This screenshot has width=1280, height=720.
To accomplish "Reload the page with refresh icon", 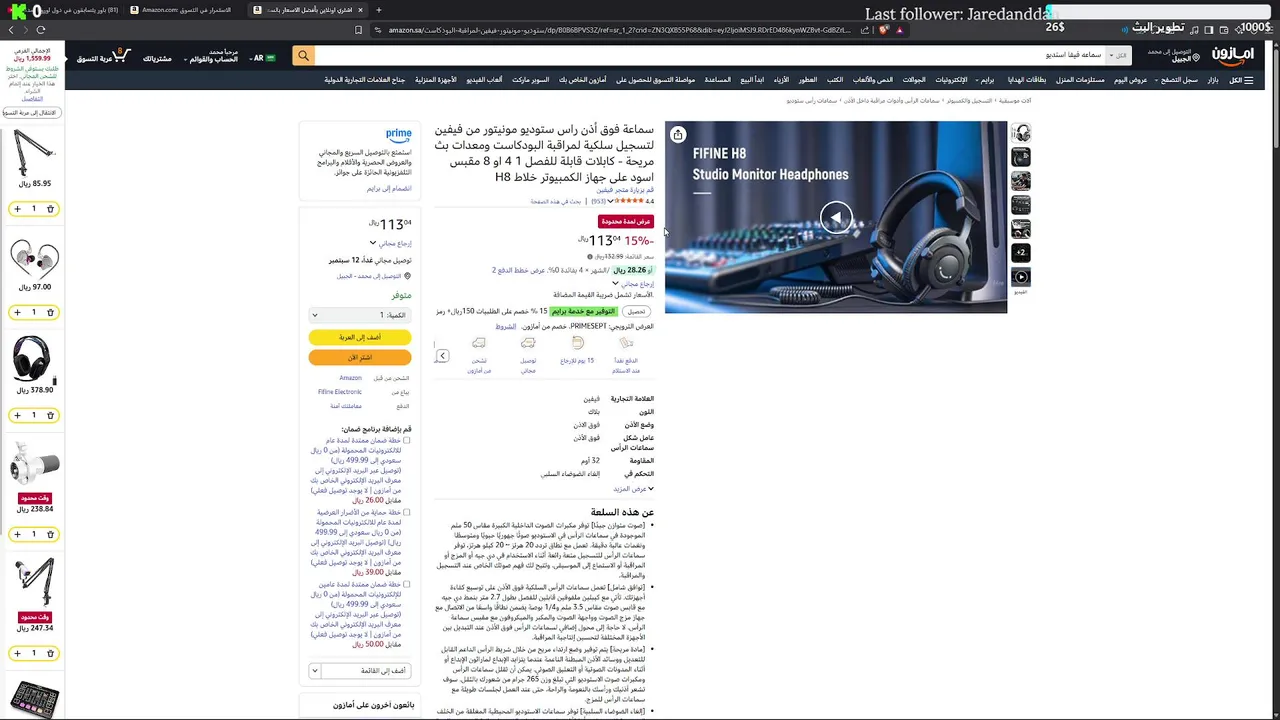I will tap(41, 30).
